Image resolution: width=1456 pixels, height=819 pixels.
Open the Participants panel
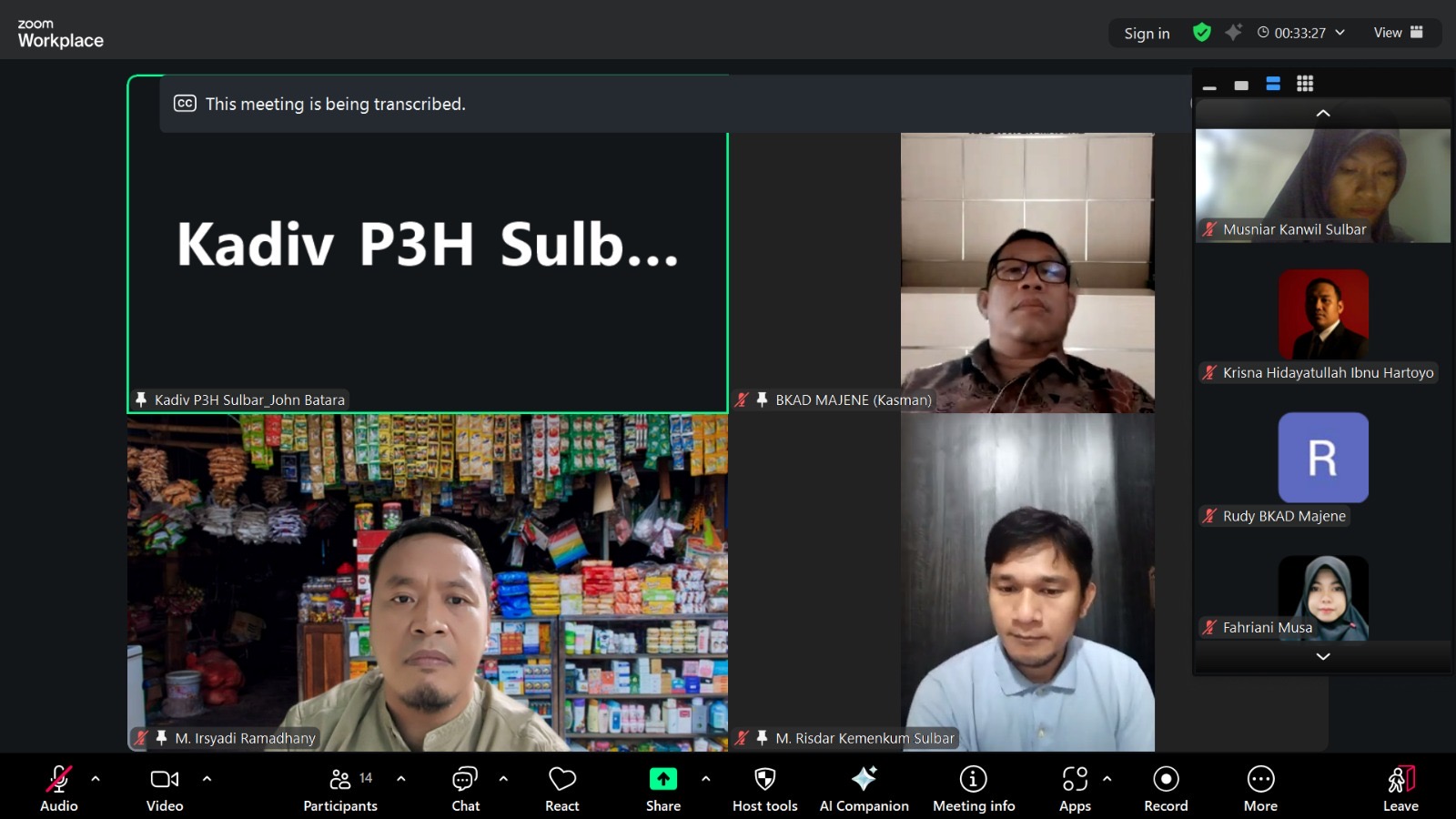[340, 787]
